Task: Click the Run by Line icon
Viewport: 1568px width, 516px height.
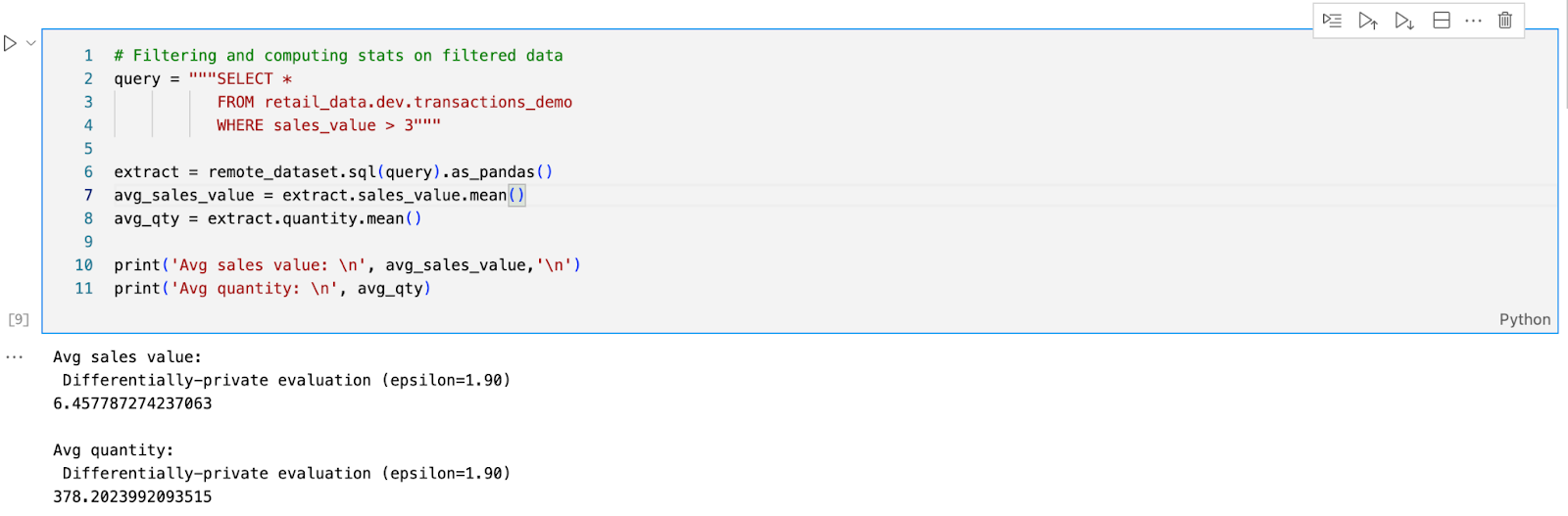Action: point(1332,21)
